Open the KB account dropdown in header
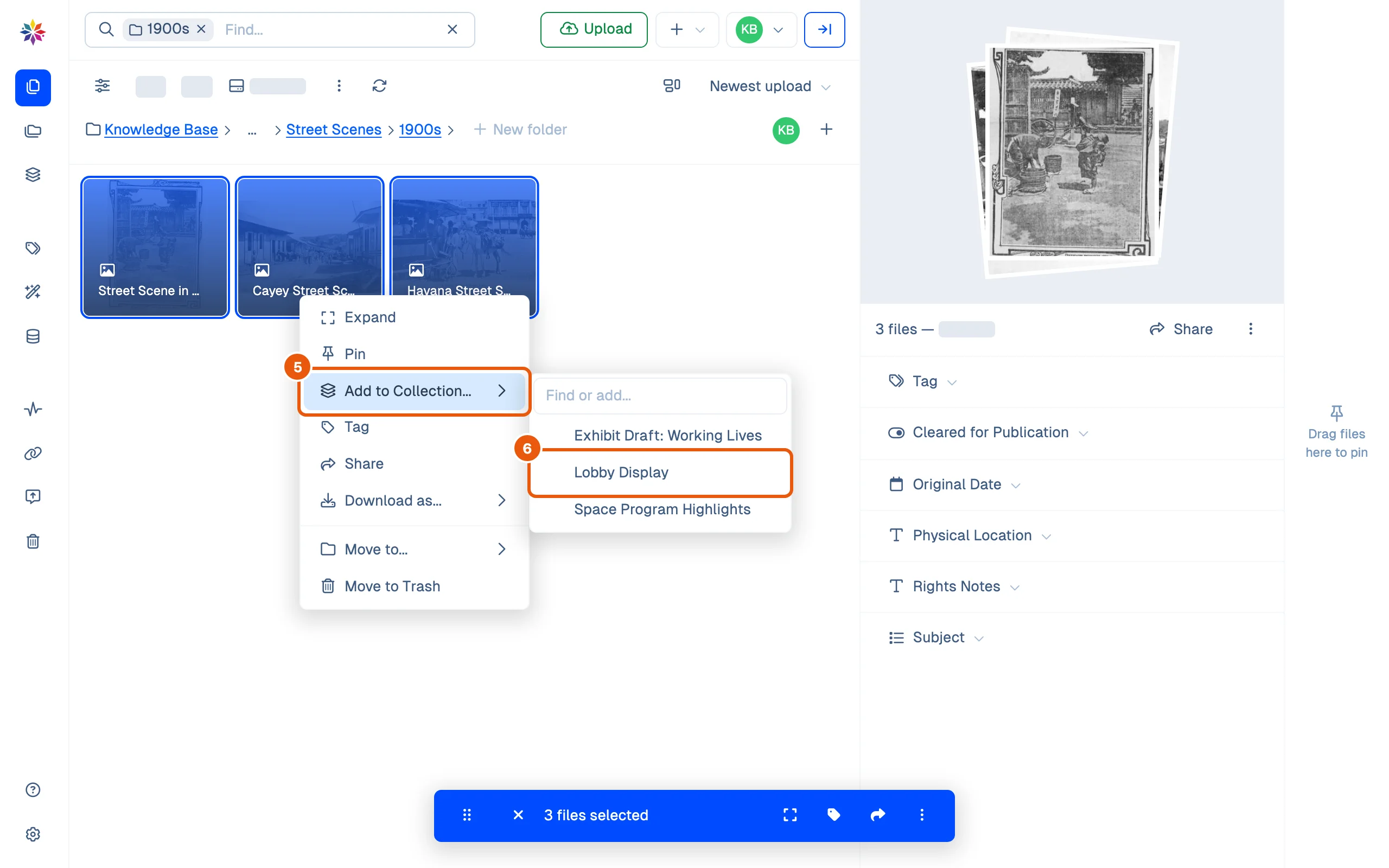The image size is (1389, 868). (761, 29)
